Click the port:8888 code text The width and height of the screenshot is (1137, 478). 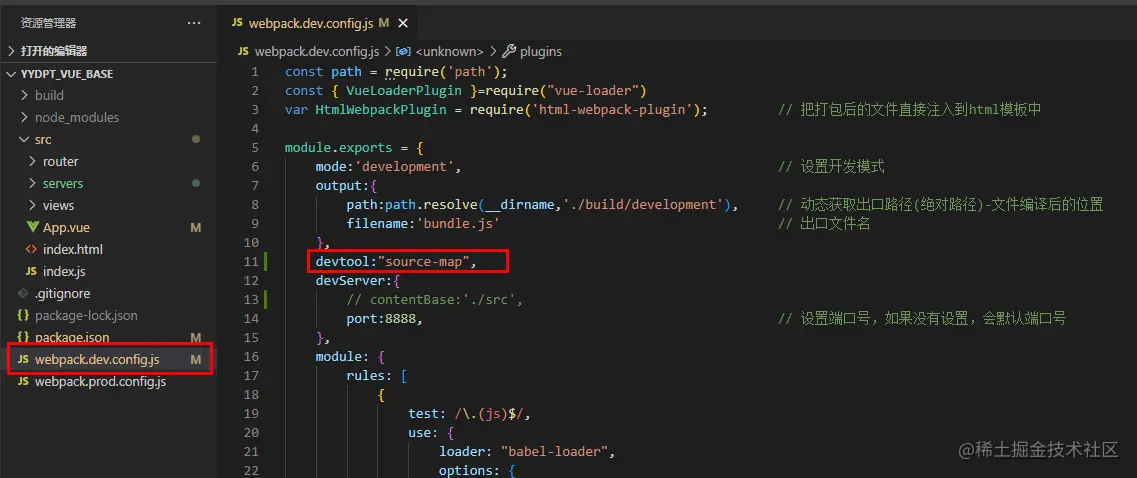coord(384,318)
